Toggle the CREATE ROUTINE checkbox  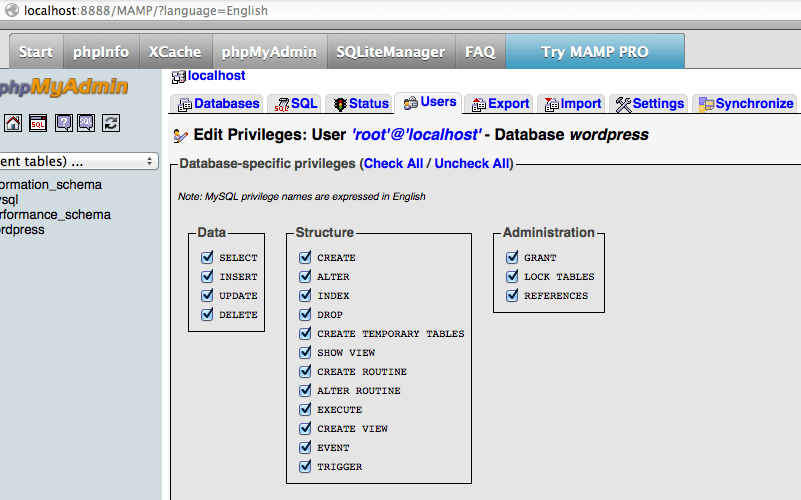[305, 371]
